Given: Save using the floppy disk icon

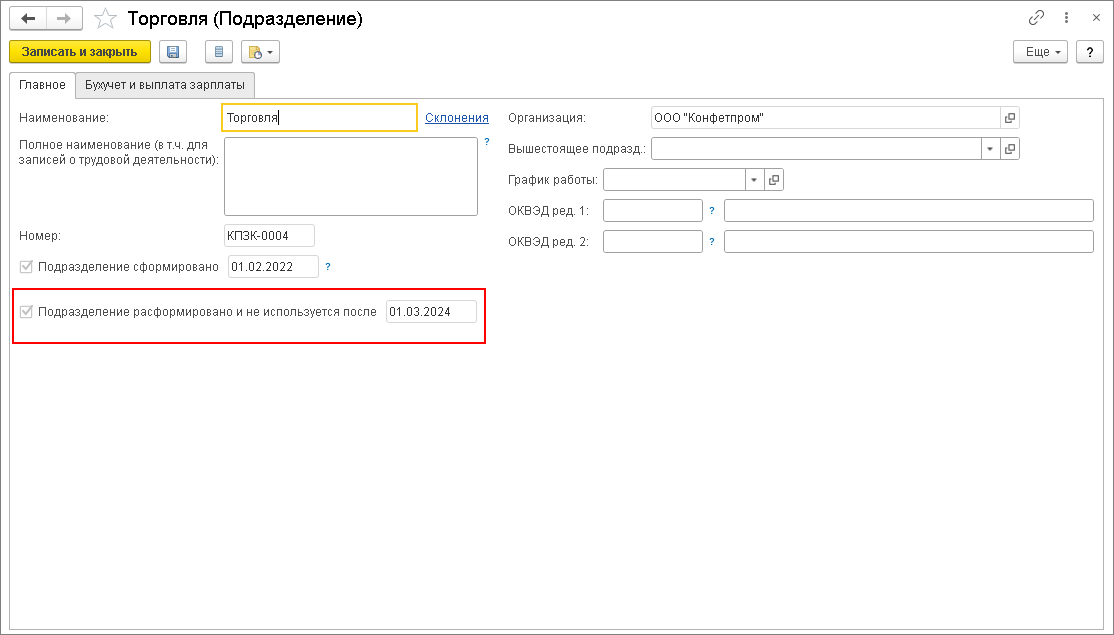Looking at the screenshot, I should (x=173, y=52).
